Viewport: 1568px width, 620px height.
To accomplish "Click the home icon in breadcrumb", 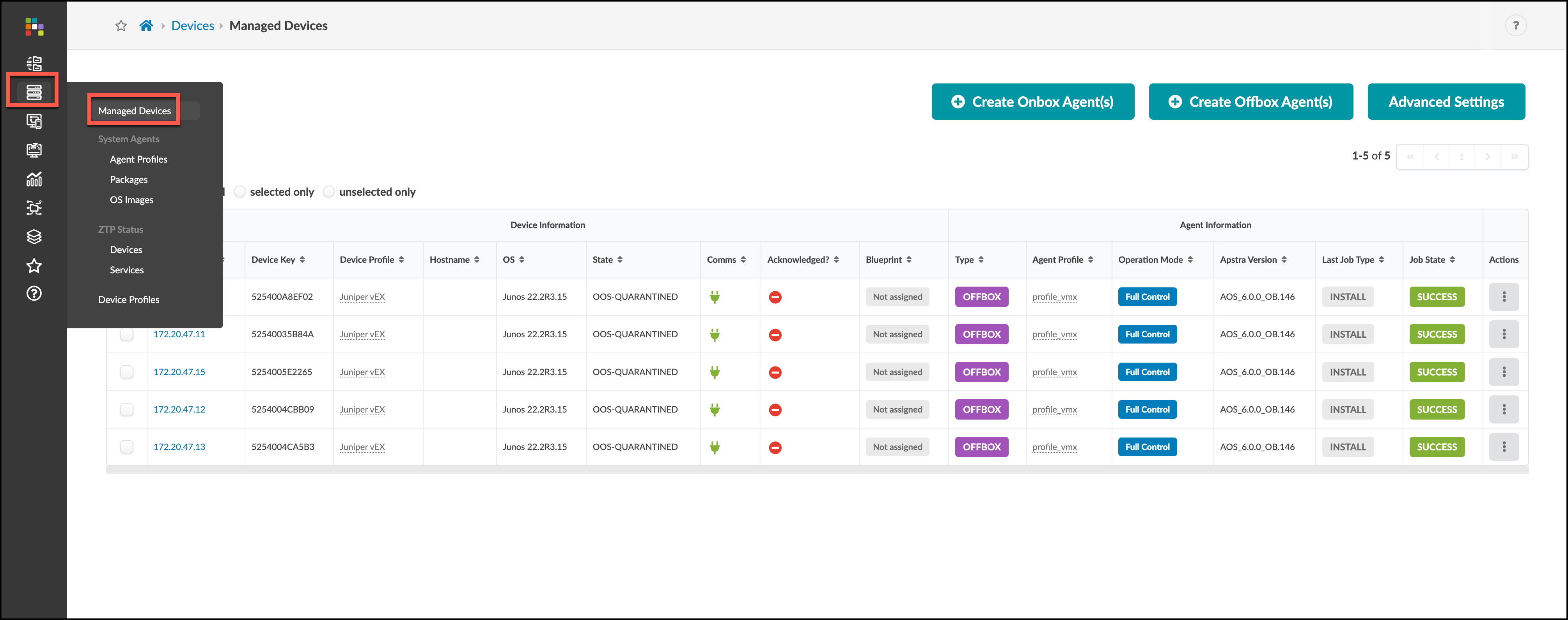I will pos(146,26).
